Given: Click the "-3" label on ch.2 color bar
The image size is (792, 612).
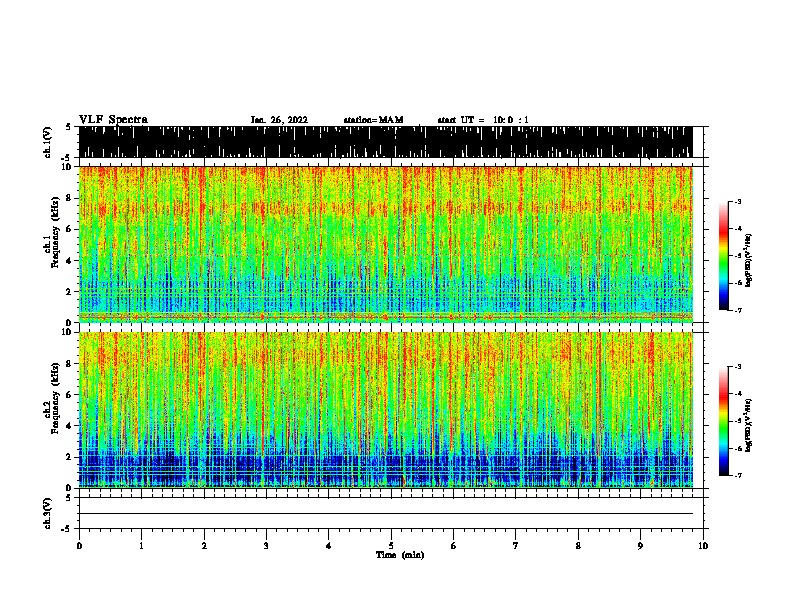Looking at the screenshot, I should [x=738, y=367].
